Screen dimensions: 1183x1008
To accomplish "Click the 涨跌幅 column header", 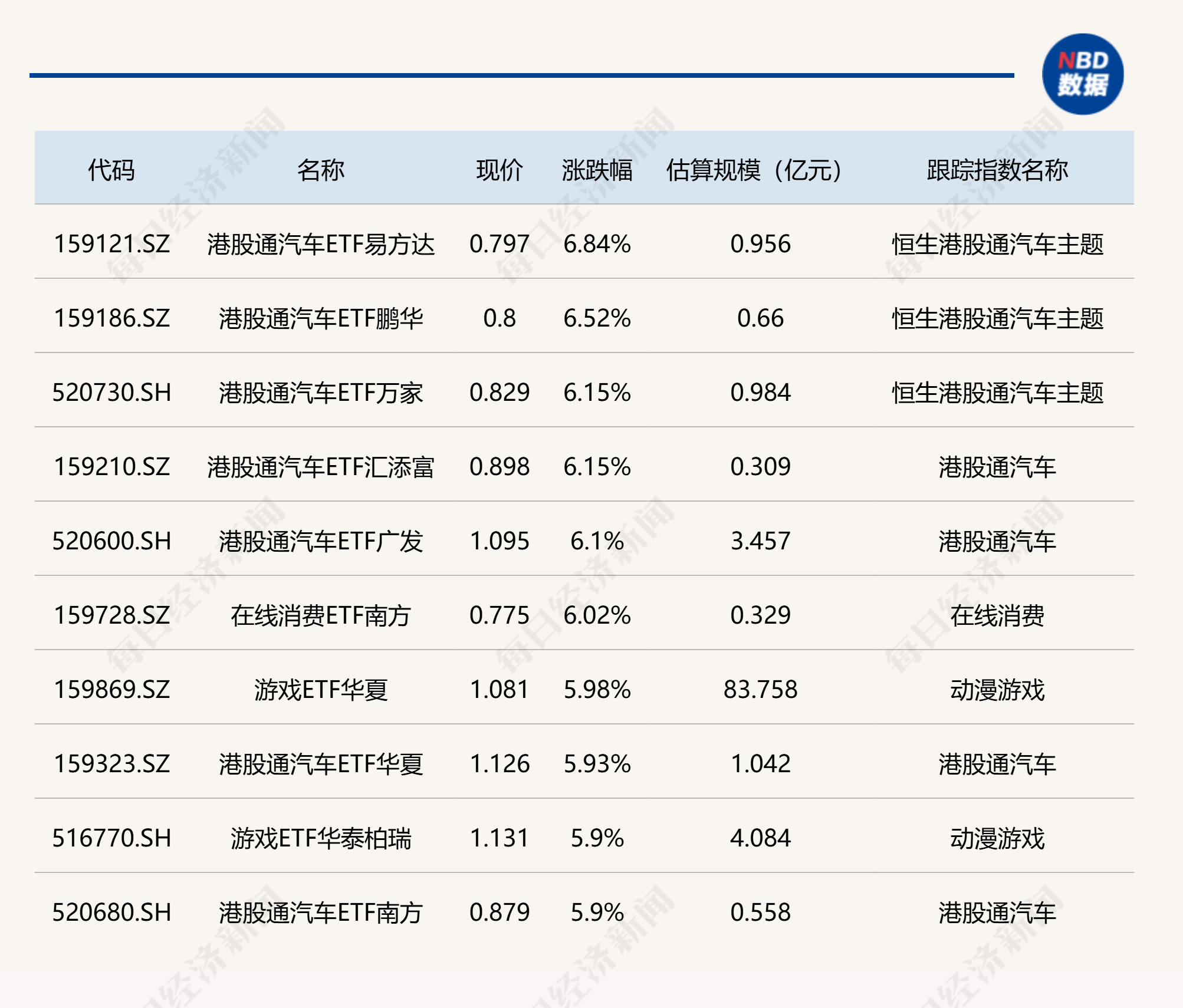I will click(x=597, y=170).
